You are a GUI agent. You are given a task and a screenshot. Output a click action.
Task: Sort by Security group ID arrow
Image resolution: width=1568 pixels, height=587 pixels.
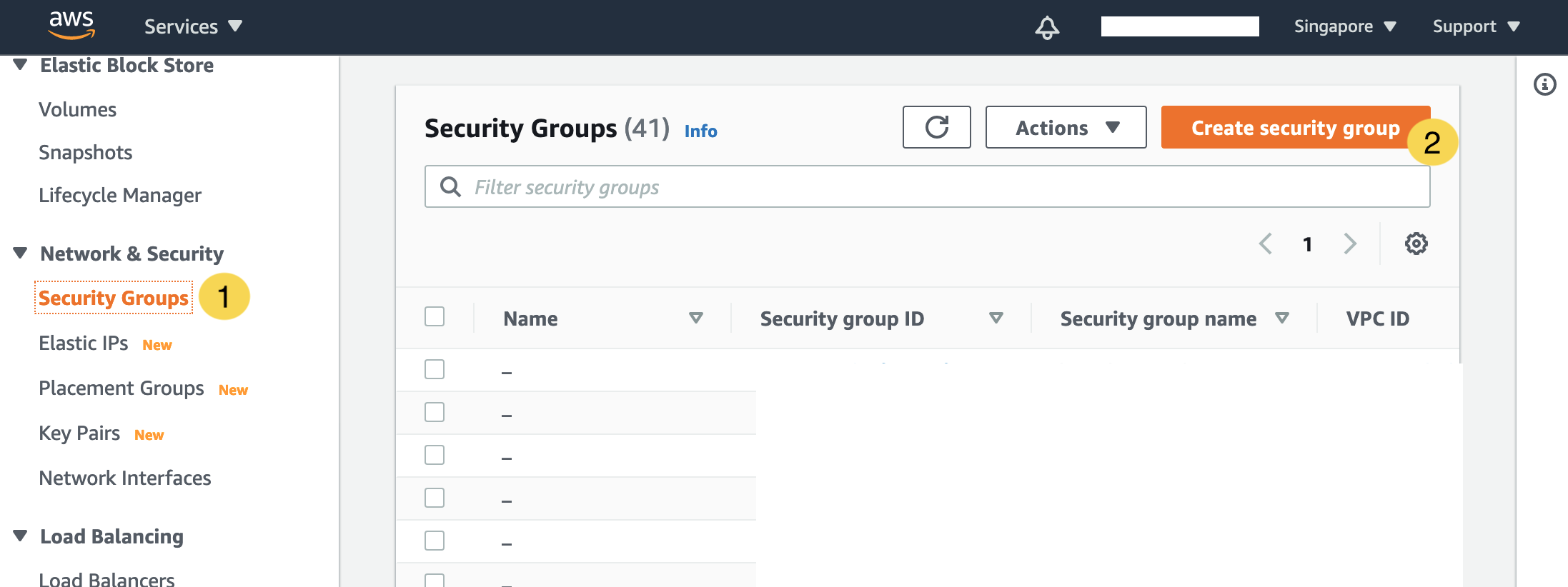click(996, 318)
